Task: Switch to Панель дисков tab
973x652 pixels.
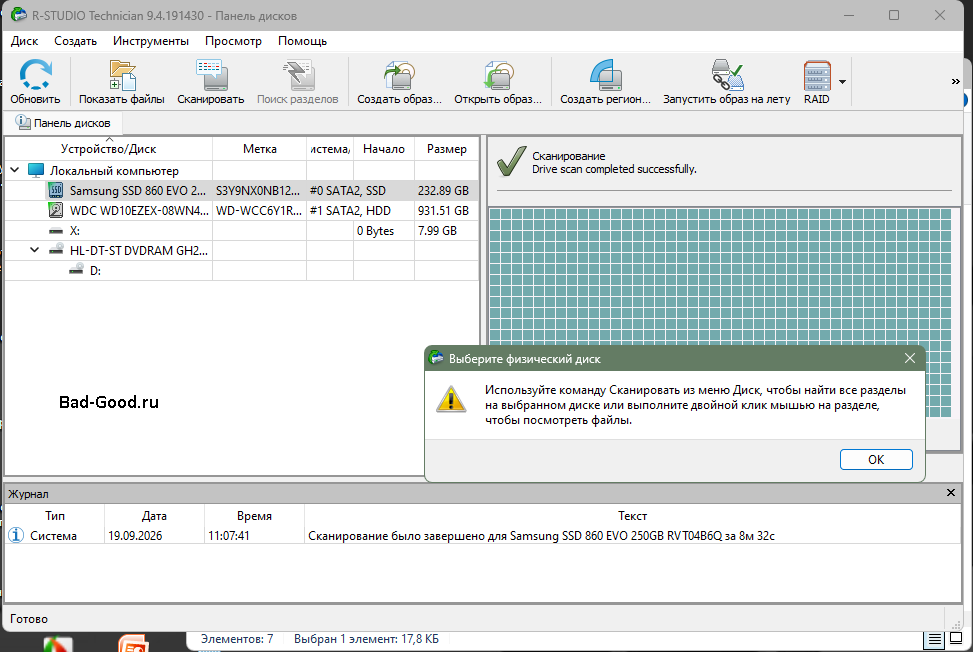Action: [x=63, y=123]
